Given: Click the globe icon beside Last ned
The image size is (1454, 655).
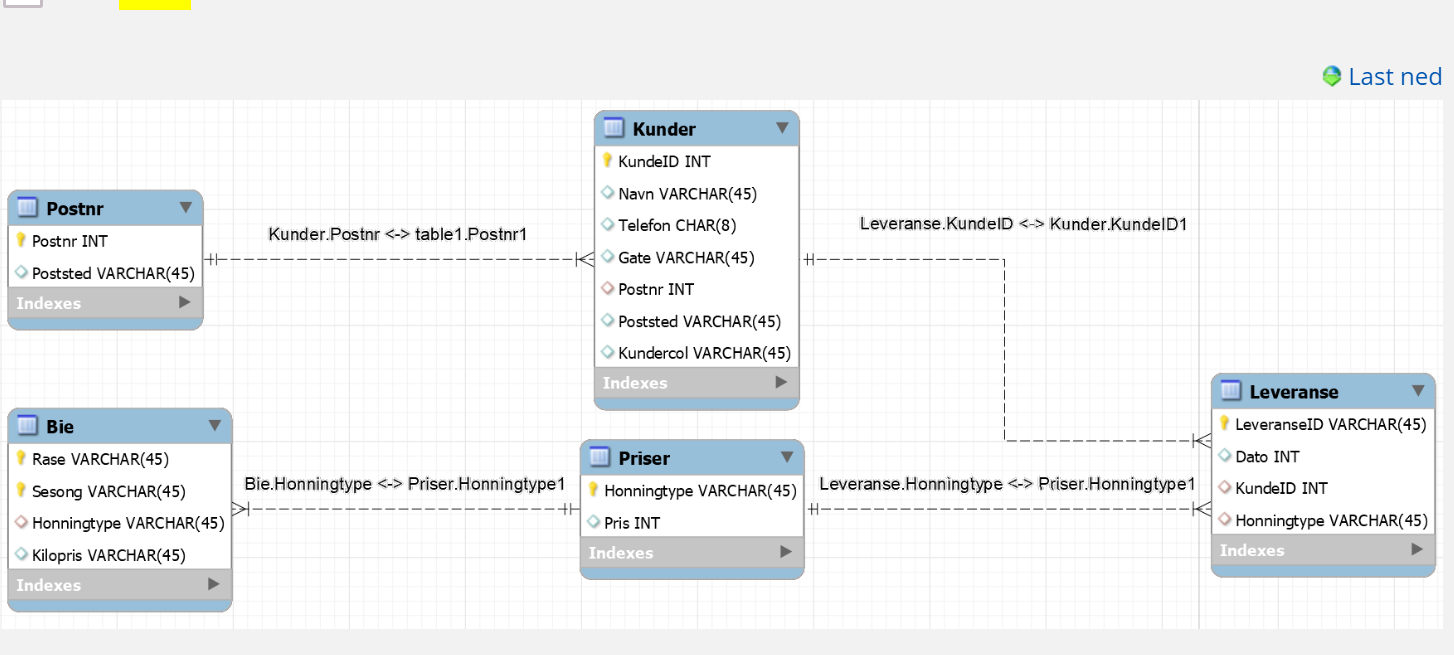Looking at the screenshot, I should tap(1332, 76).
